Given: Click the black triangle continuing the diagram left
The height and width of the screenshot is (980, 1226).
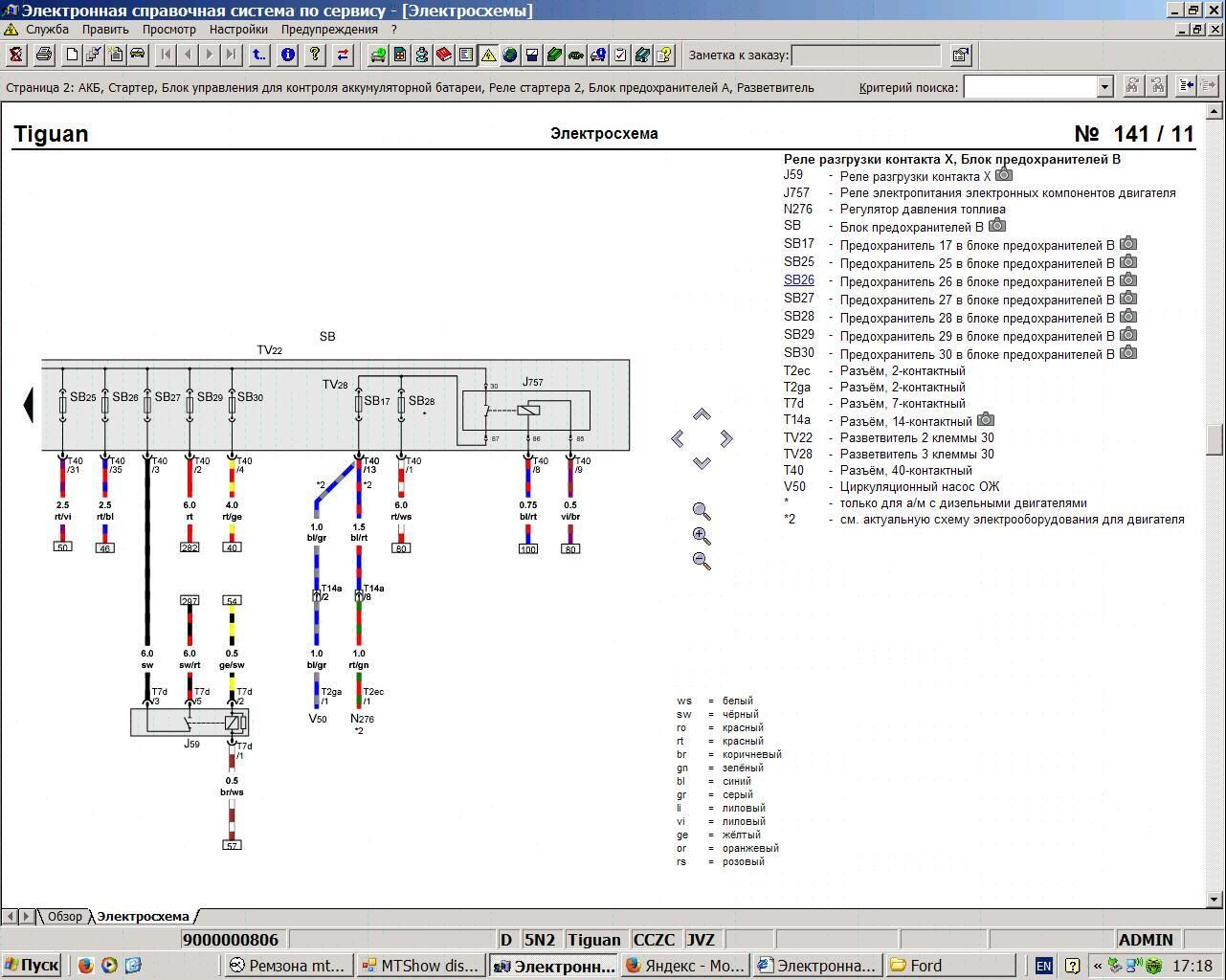Looking at the screenshot, I should (x=28, y=404).
